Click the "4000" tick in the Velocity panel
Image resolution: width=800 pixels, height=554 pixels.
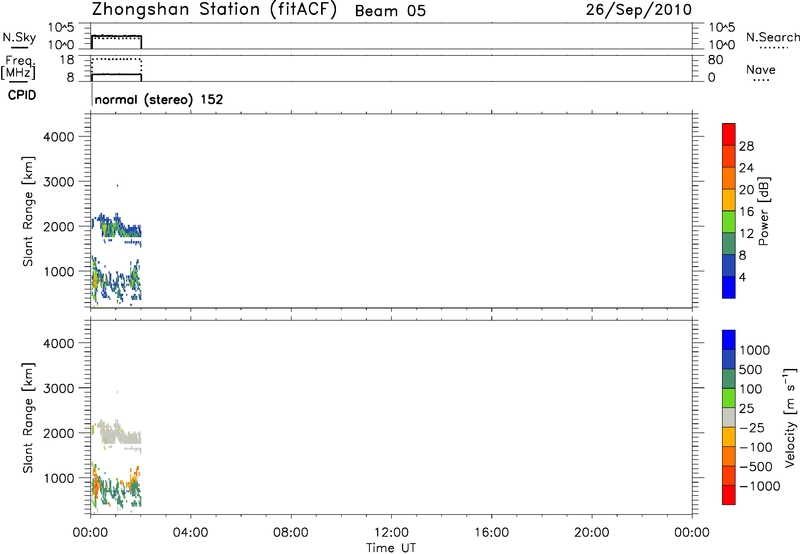click(x=58, y=343)
